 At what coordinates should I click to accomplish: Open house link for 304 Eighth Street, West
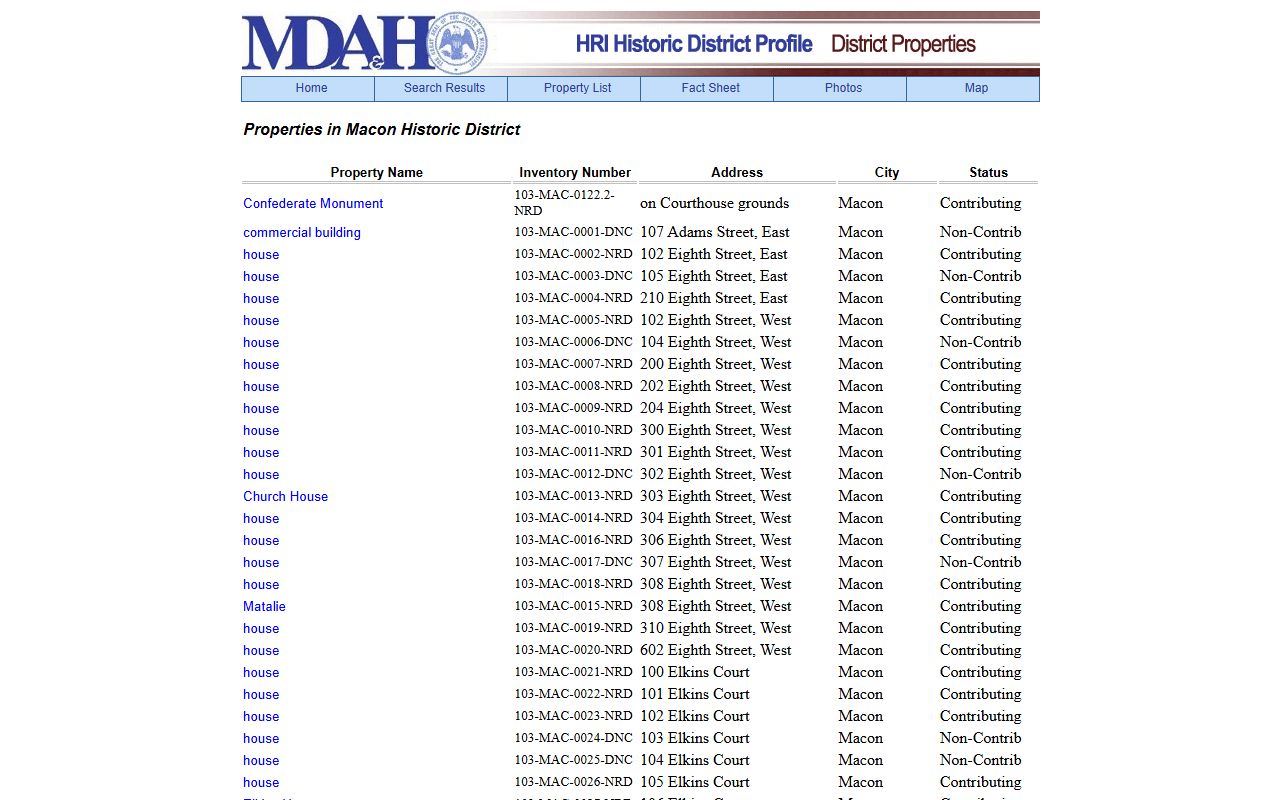click(x=261, y=518)
